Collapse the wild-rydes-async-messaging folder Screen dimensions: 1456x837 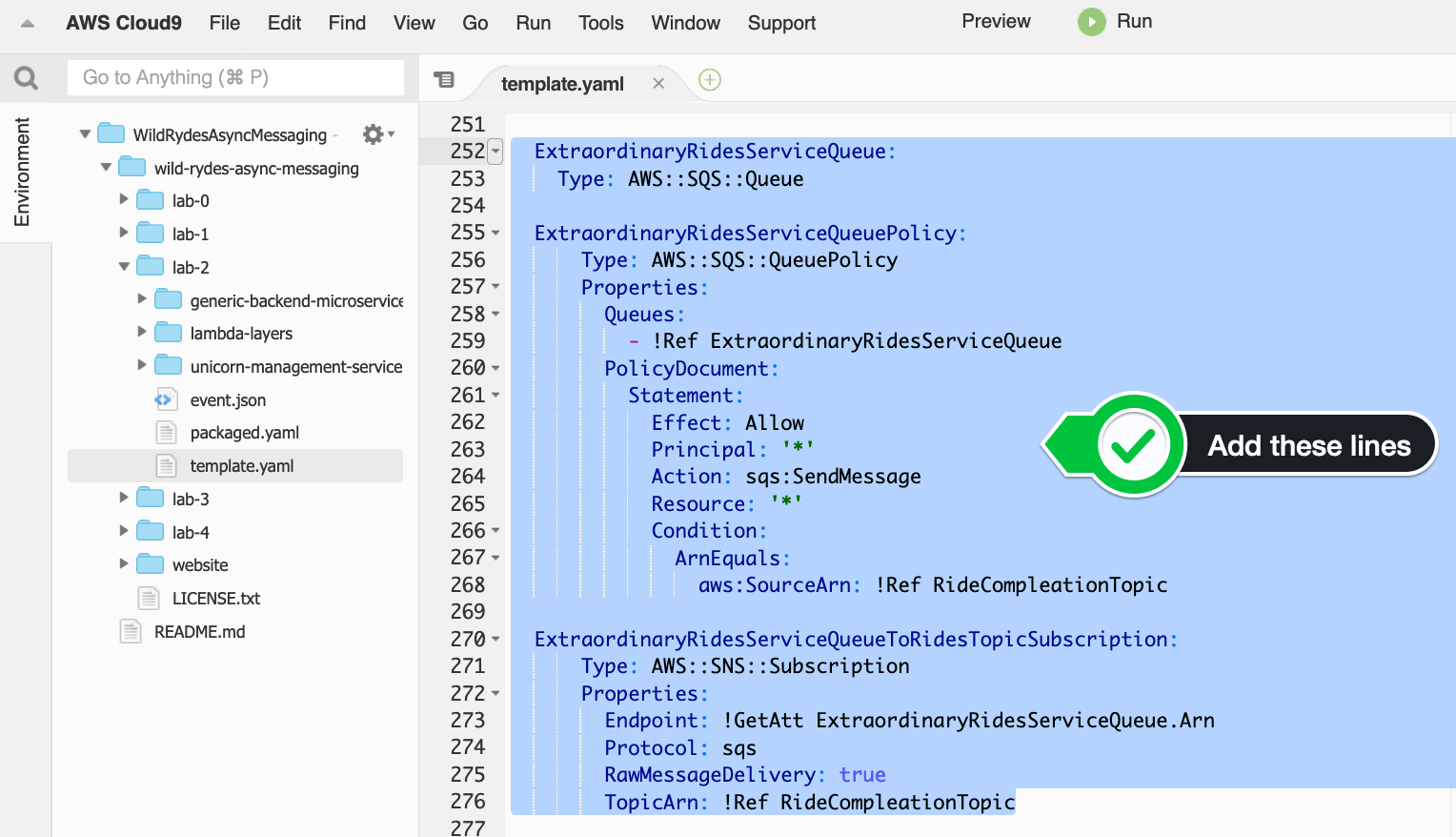[106, 168]
